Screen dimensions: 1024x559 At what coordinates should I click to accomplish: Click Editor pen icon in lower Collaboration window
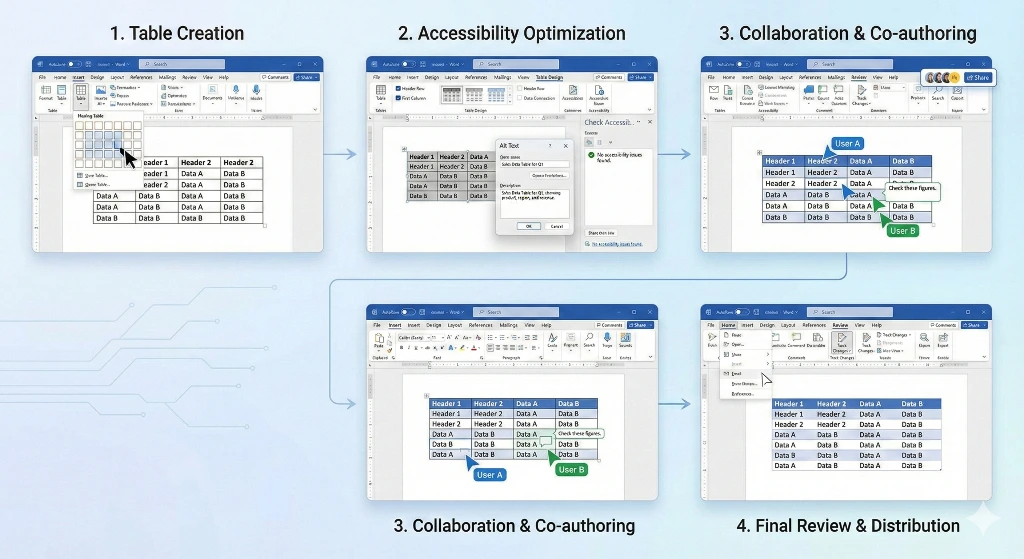coord(552,338)
